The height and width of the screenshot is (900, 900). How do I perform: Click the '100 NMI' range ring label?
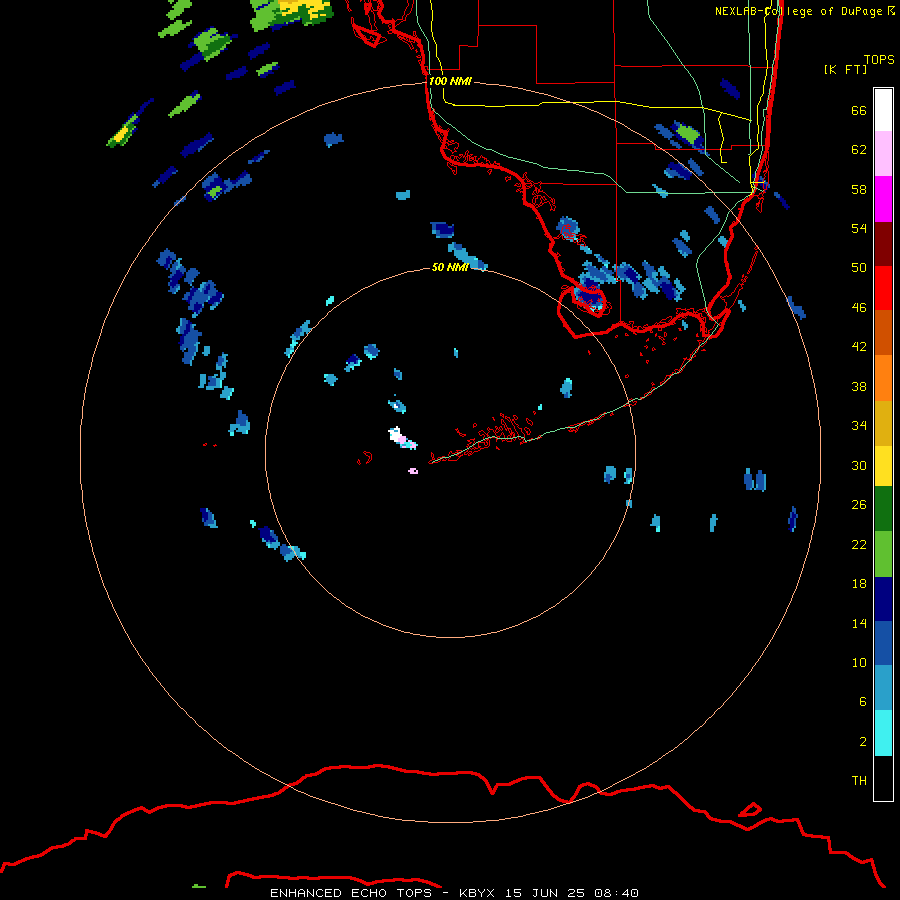coord(450,81)
